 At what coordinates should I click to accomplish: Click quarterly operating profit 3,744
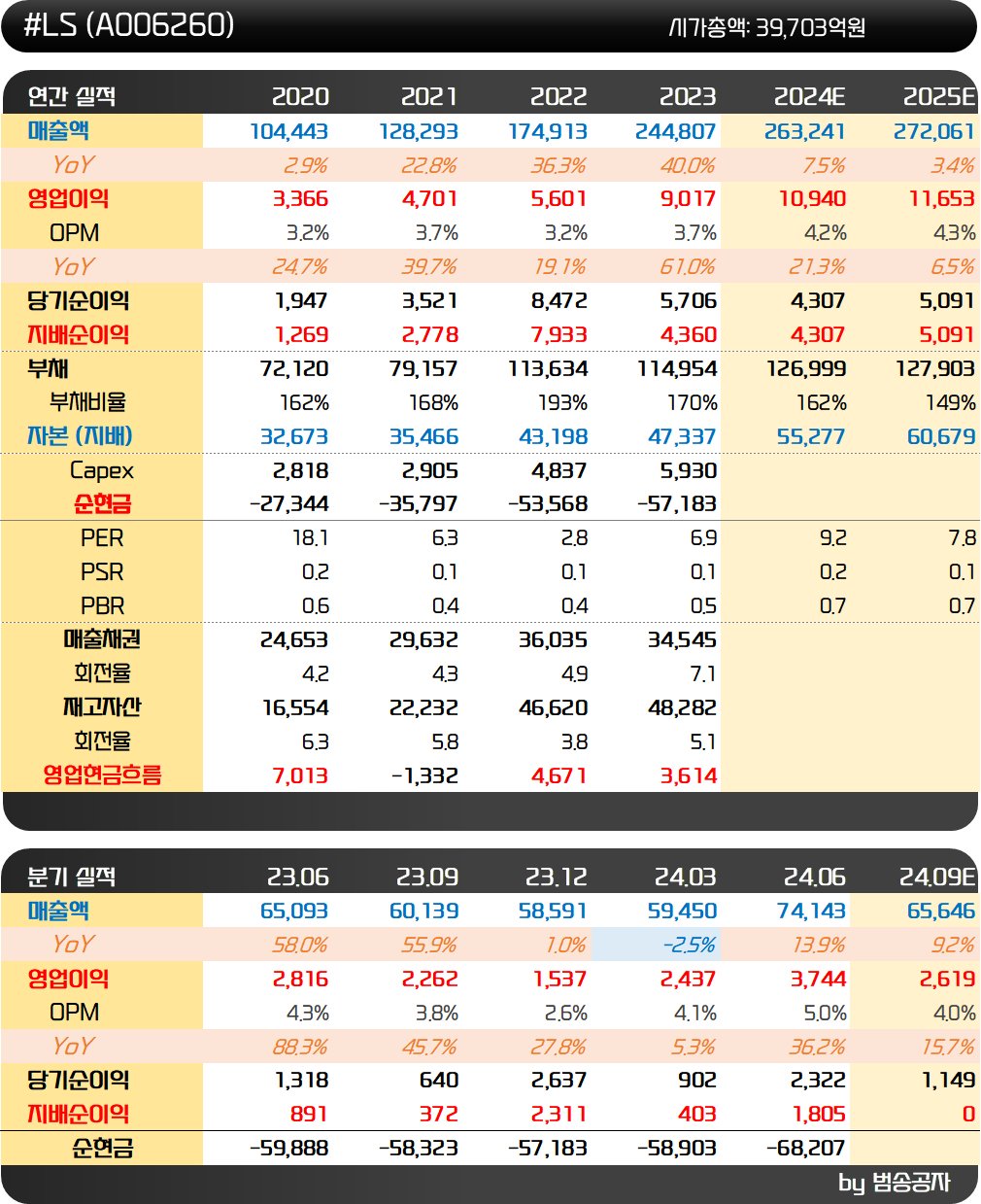click(x=819, y=980)
